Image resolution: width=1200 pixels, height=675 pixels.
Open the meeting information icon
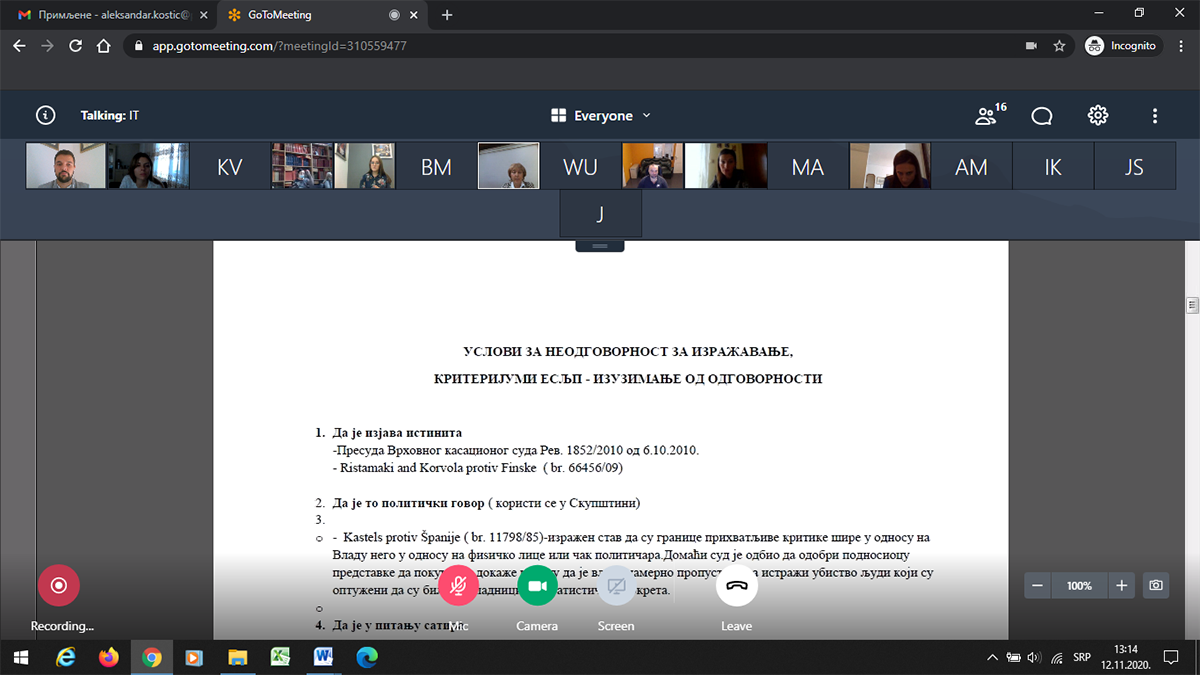point(45,115)
